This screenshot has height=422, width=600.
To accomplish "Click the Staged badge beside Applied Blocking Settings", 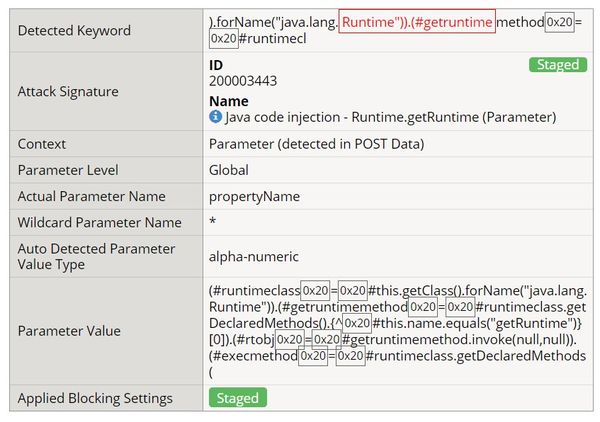I will (x=238, y=398).
